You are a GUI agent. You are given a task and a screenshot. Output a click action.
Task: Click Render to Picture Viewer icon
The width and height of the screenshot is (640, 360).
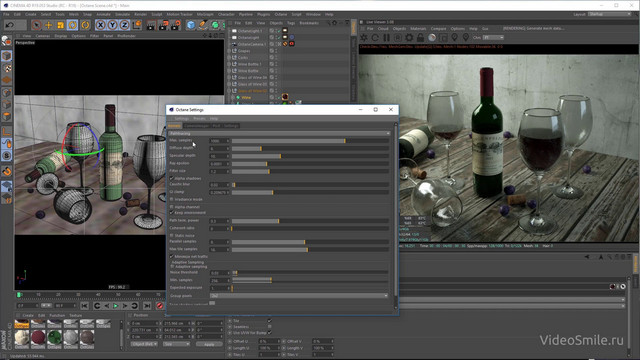coord(163,25)
